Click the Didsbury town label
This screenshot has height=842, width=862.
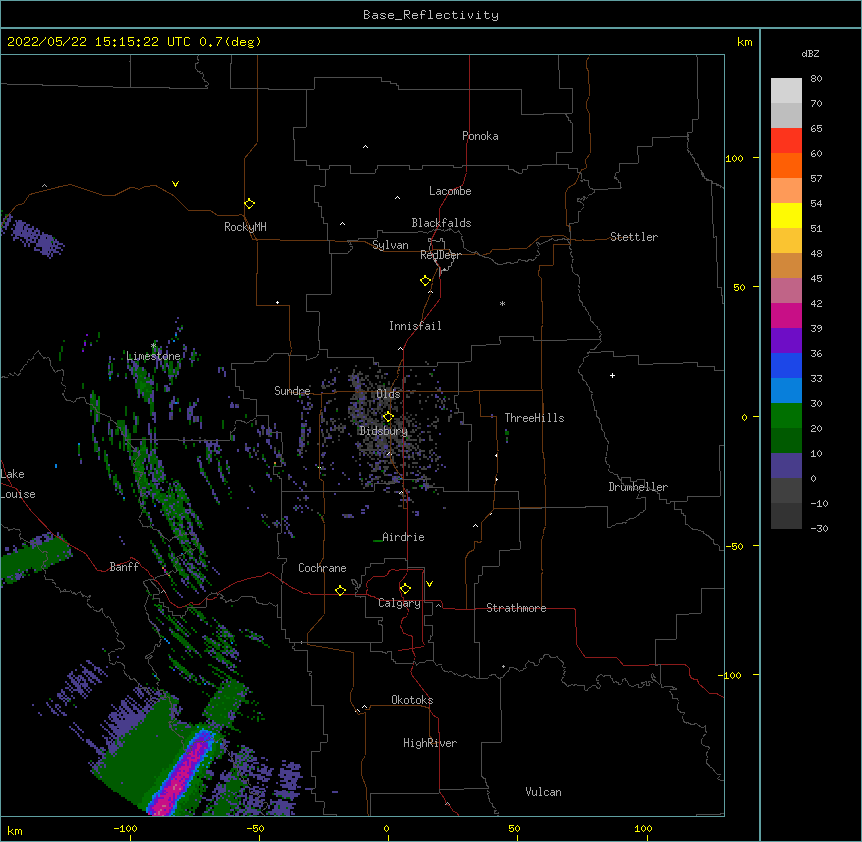tap(383, 431)
